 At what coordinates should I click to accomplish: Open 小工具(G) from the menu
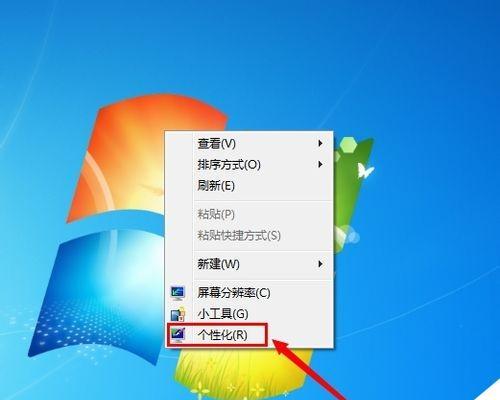(249, 314)
